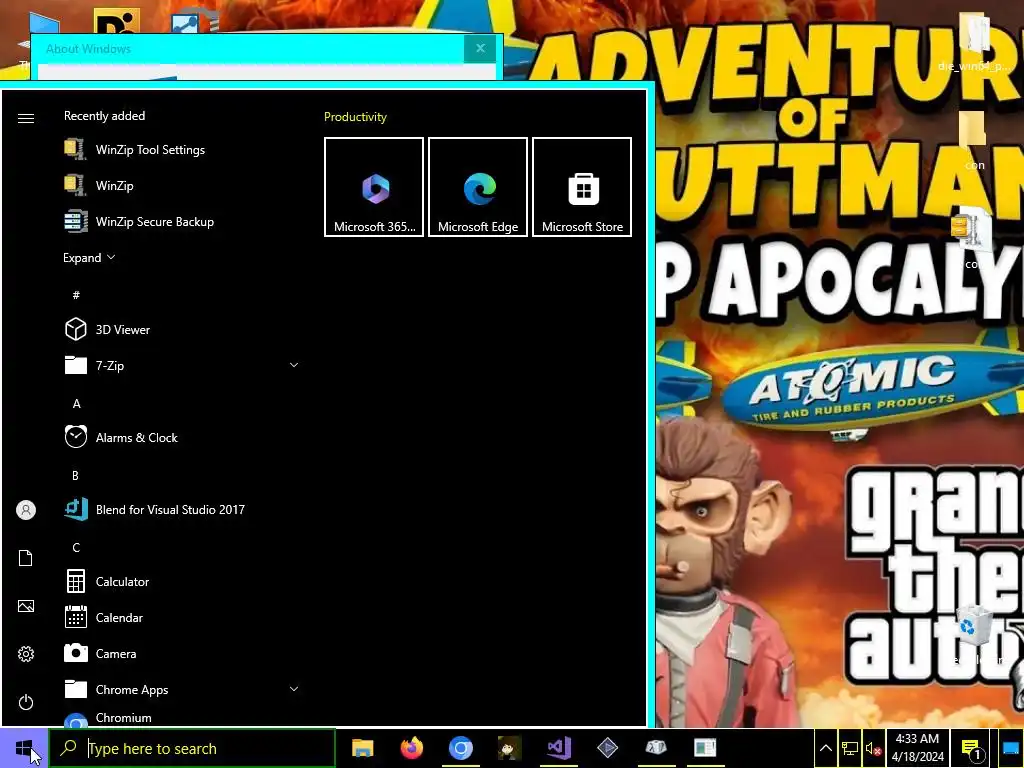
Task: Open Chromium from Start app list
Action: click(182, 717)
